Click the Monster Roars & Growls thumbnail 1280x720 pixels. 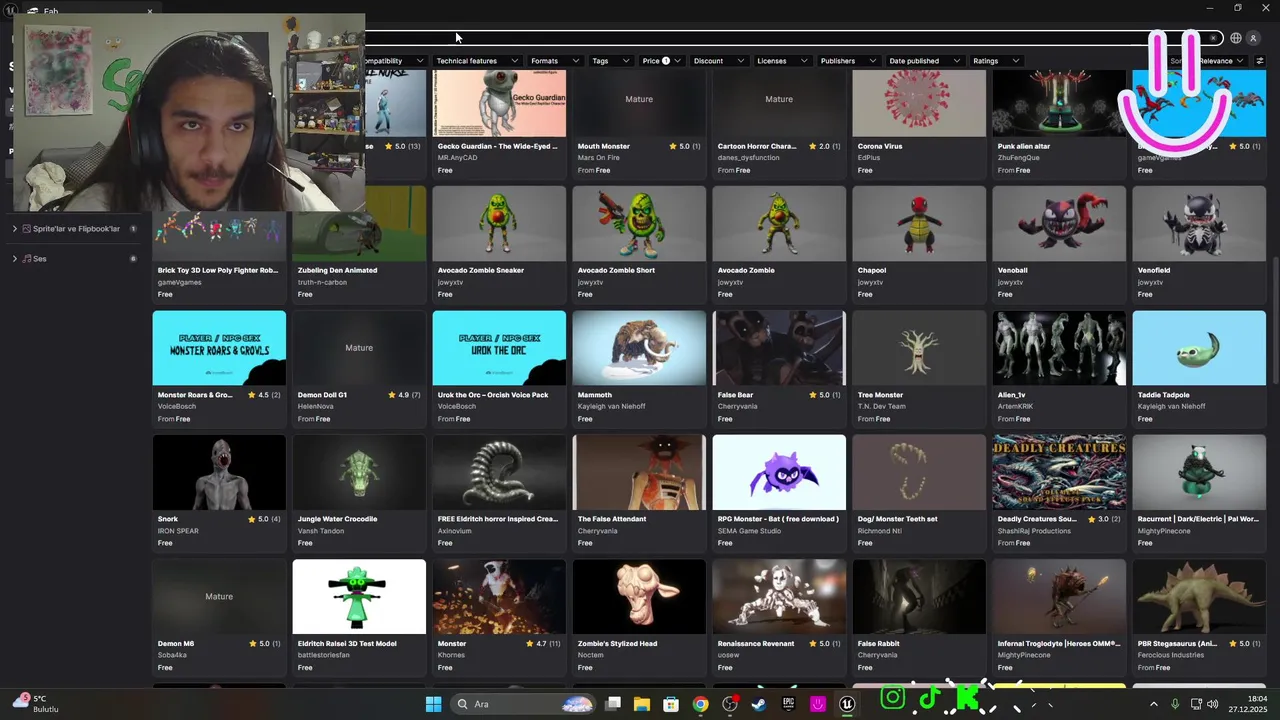tap(219, 347)
